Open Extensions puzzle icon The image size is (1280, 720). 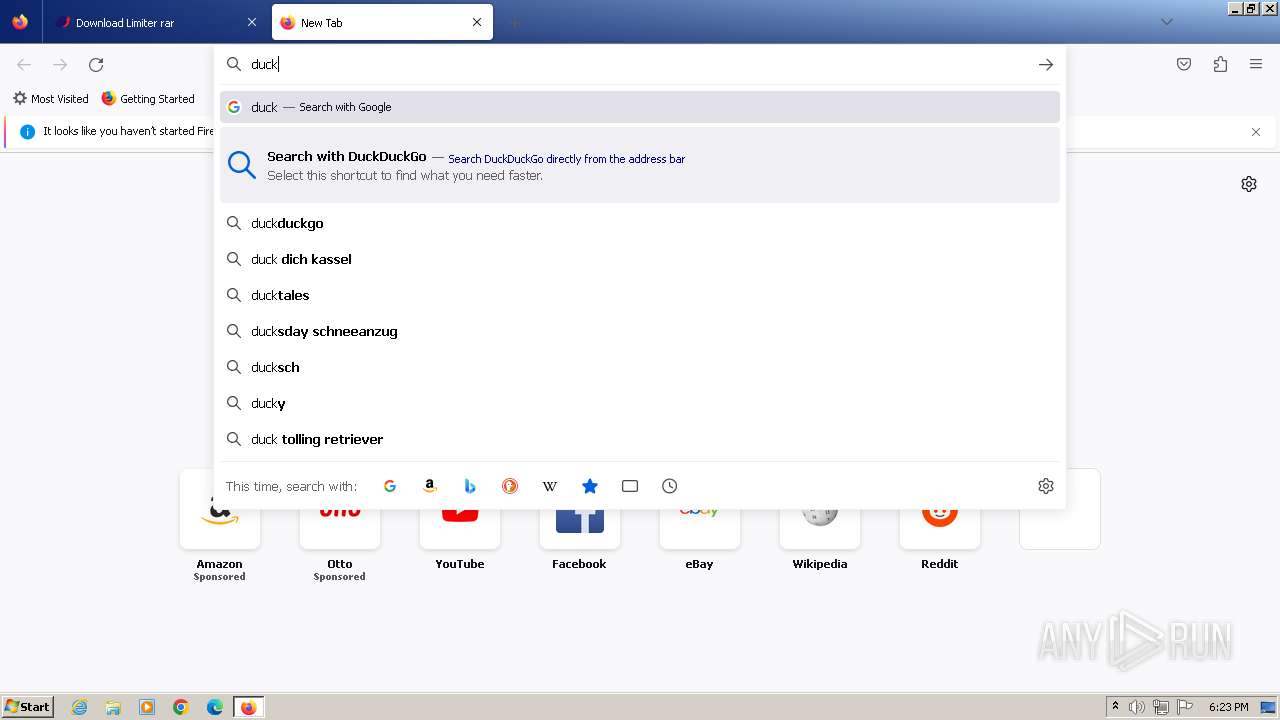(1220, 64)
